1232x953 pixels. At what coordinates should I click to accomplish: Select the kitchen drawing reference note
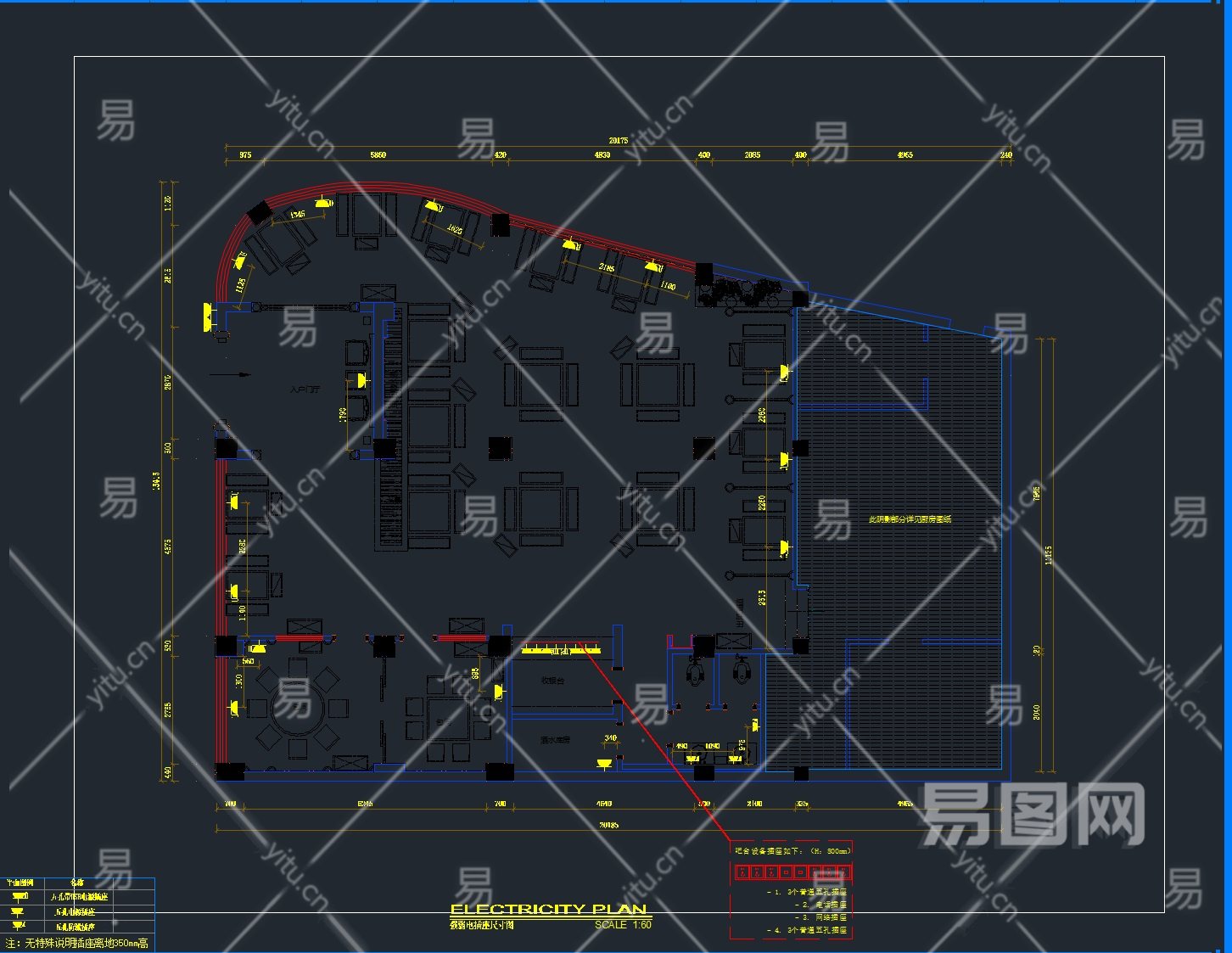(910, 519)
